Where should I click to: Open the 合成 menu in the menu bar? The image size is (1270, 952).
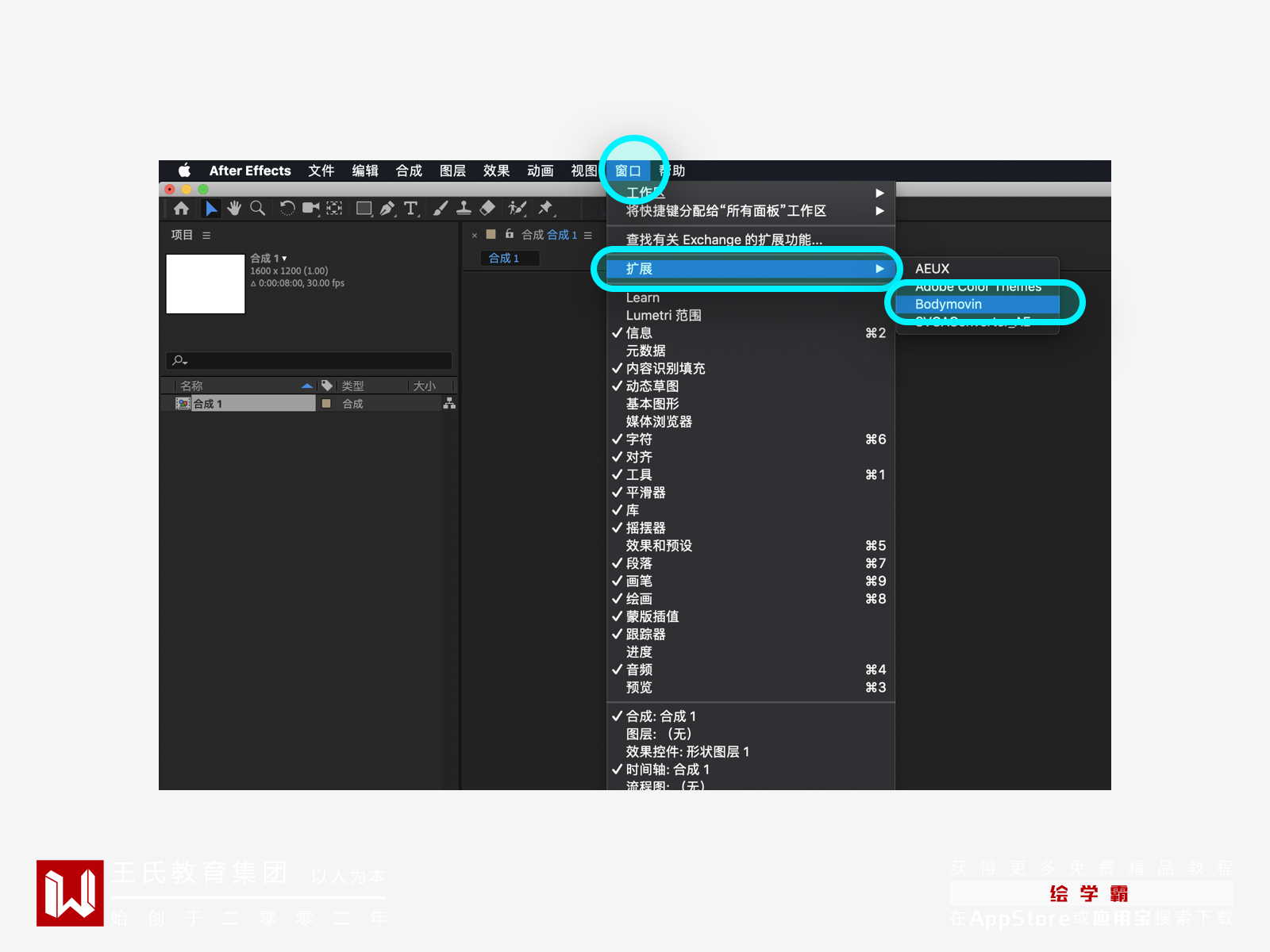tap(409, 171)
